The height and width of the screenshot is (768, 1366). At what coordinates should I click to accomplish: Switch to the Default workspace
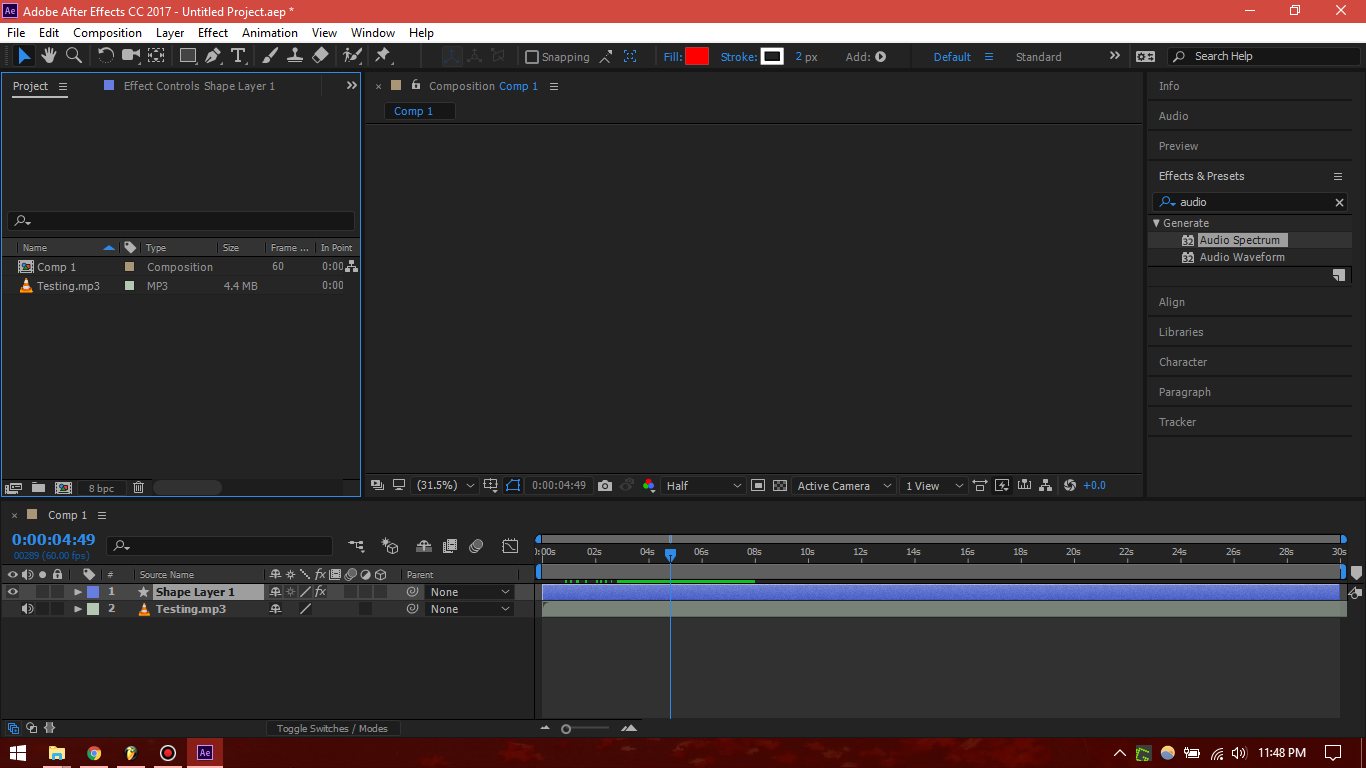[x=952, y=57]
